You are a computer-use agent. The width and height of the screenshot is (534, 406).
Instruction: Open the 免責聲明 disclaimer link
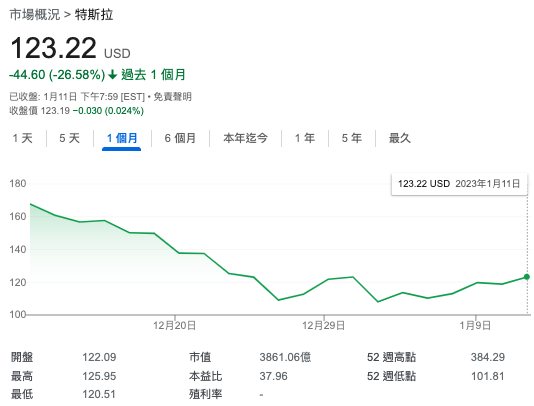pos(172,97)
